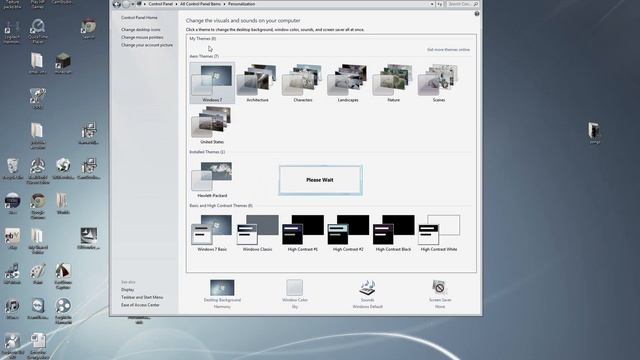Click Get more themes online link
This screenshot has width=640, height=360.
(448, 49)
